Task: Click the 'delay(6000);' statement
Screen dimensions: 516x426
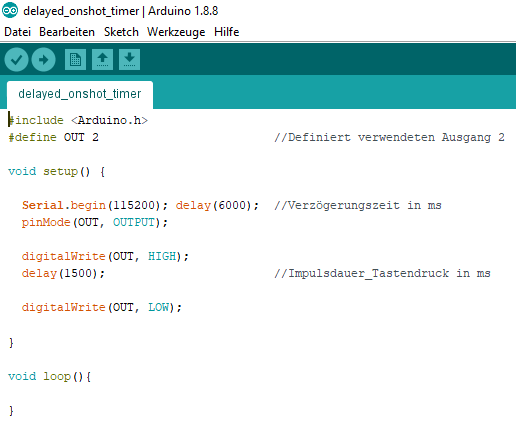Action: point(217,205)
